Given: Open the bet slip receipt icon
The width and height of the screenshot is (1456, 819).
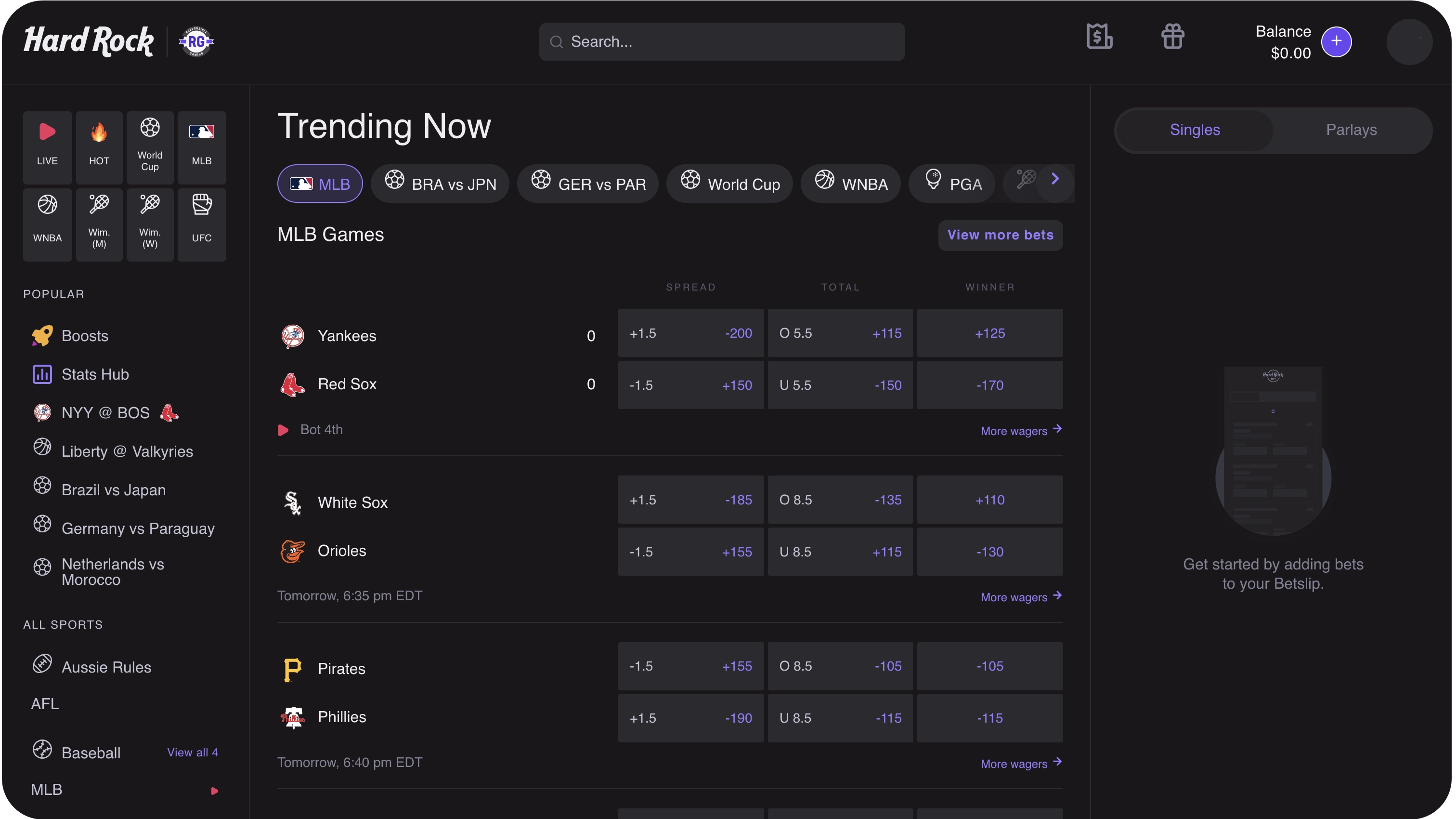Looking at the screenshot, I should (1099, 37).
